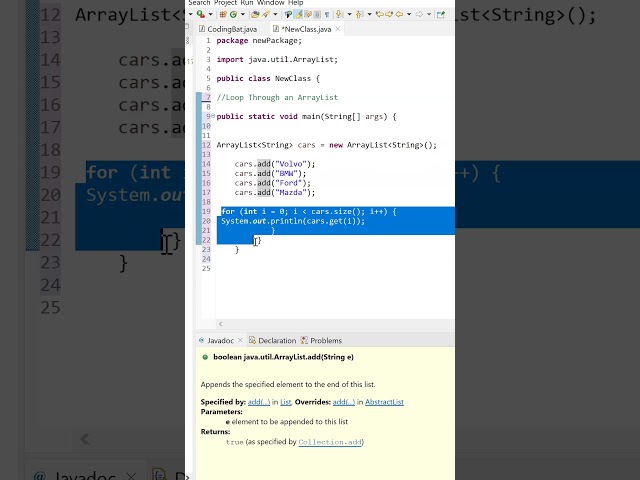This screenshot has width=640, height=480.
Task: Expand the New Java Class dropdown arrow
Action: coord(243,14)
